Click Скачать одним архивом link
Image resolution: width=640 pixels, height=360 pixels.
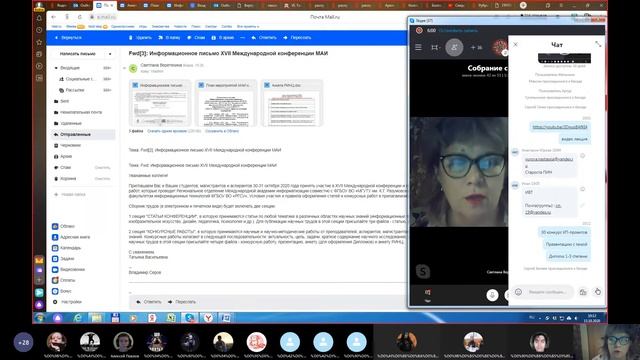point(168,131)
